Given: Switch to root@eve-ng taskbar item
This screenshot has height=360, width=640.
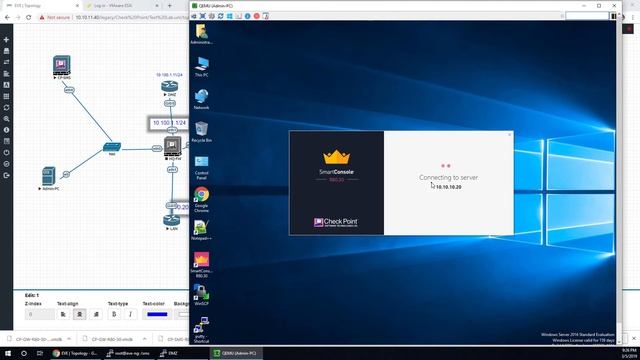Looking at the screenshot, I should click(x=128, y=353).
